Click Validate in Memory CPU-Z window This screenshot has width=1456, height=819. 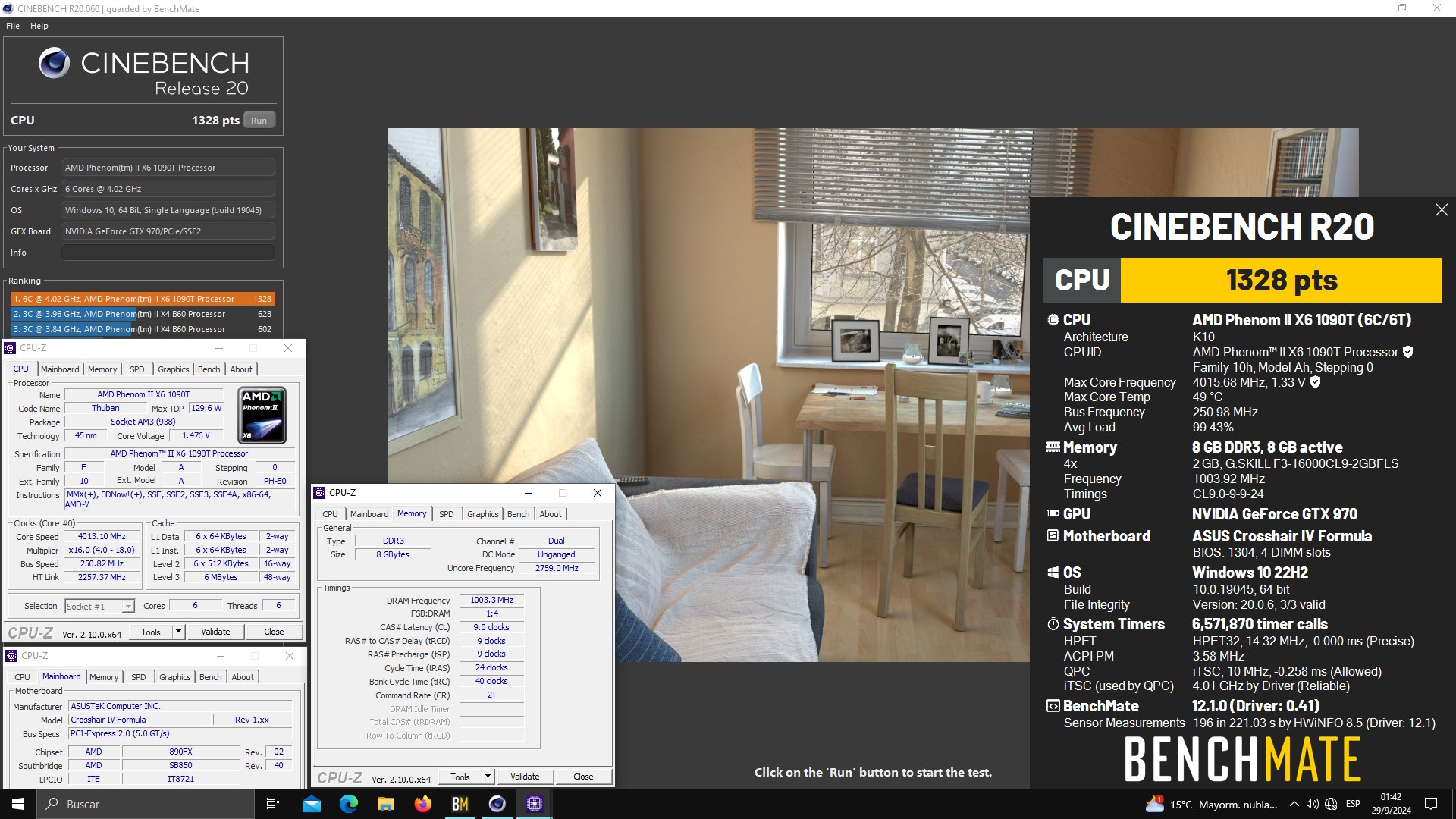[525, 777]
